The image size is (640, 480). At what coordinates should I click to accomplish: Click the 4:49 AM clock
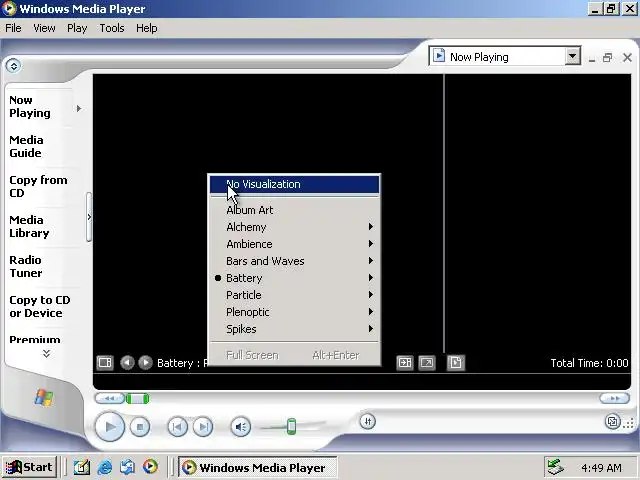[x=601, y=468]
